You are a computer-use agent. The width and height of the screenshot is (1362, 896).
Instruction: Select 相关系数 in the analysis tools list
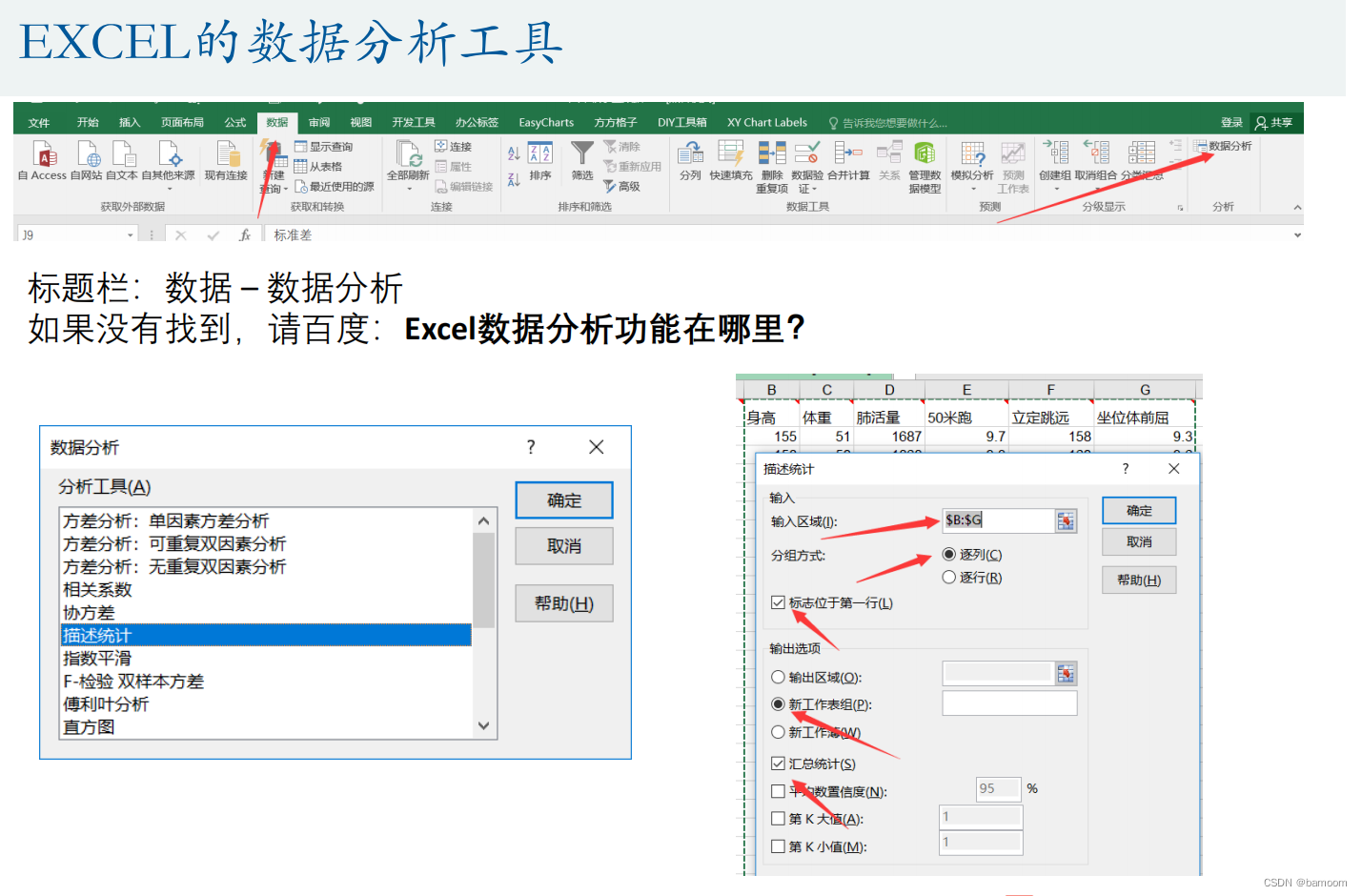click(x=266, y=590)
